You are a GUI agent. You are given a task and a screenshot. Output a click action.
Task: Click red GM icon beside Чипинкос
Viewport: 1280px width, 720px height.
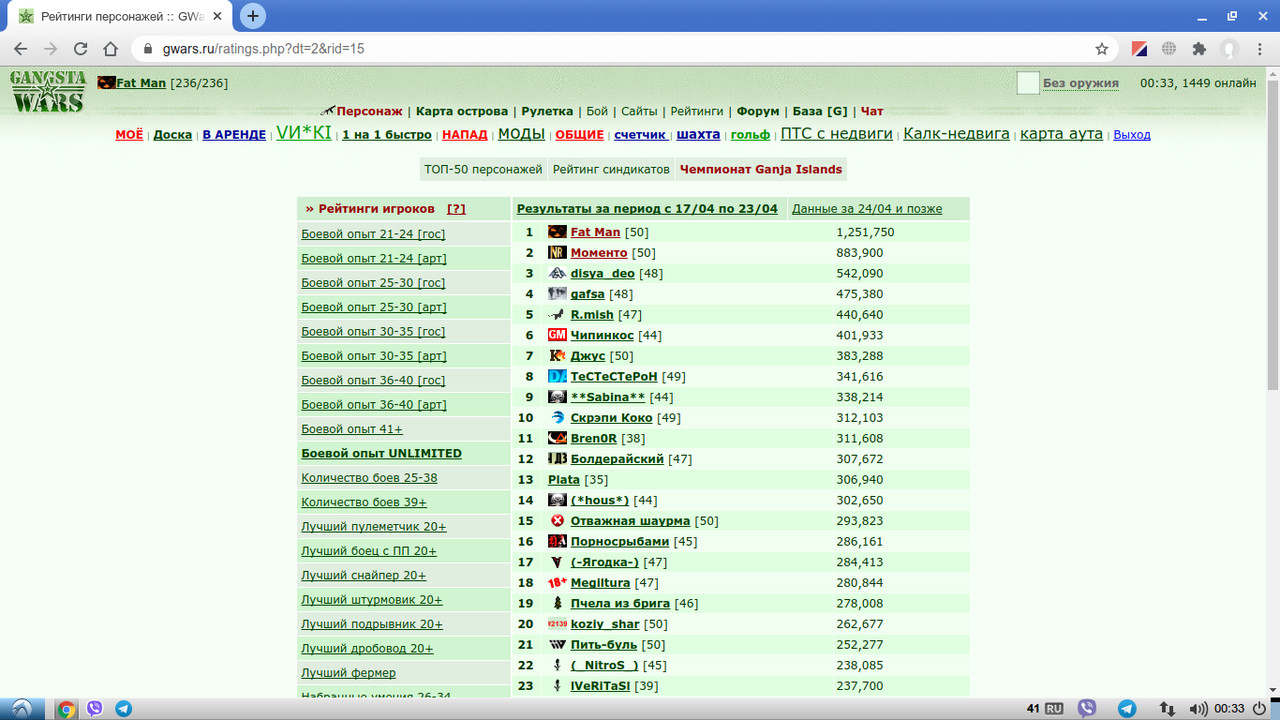click(557, 335)
